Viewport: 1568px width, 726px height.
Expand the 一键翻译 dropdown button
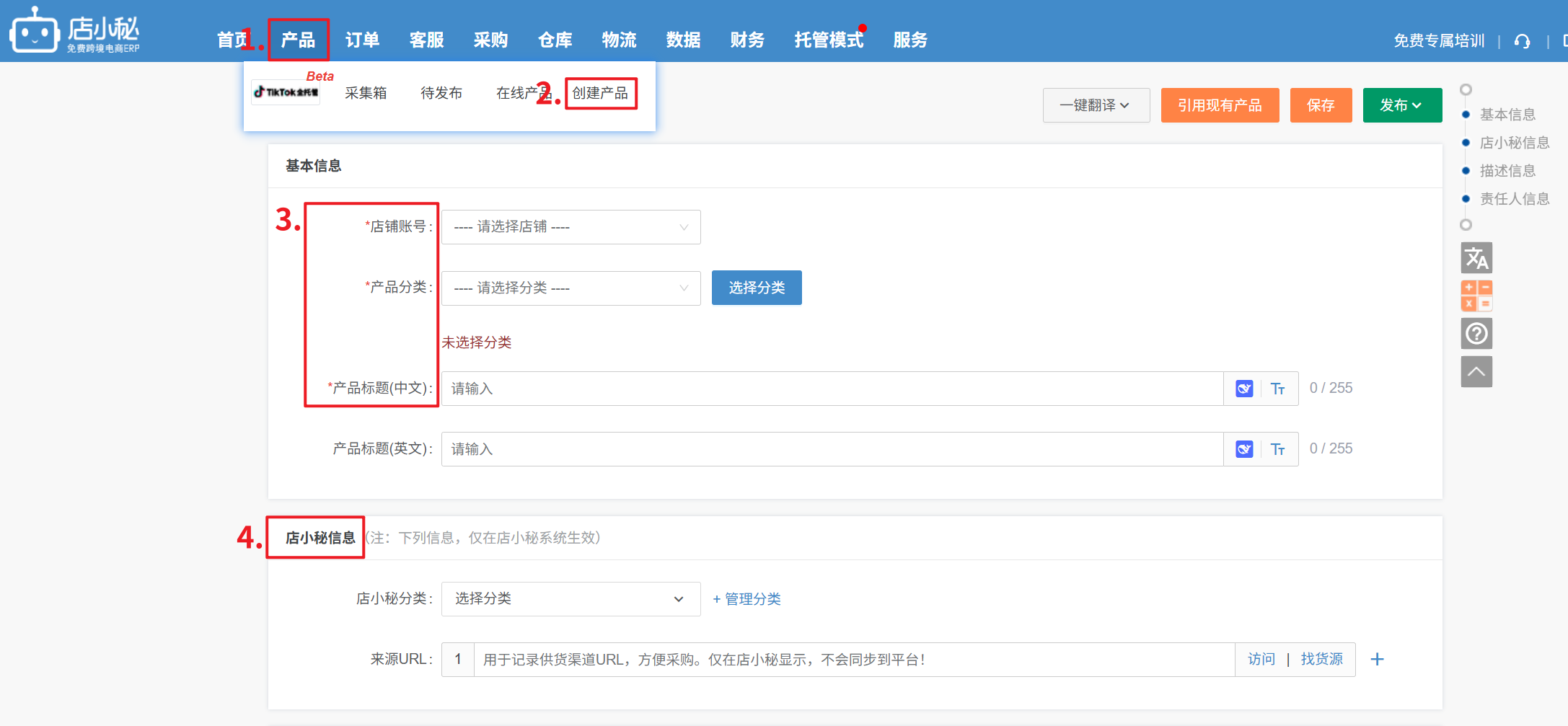point(1096,105)
